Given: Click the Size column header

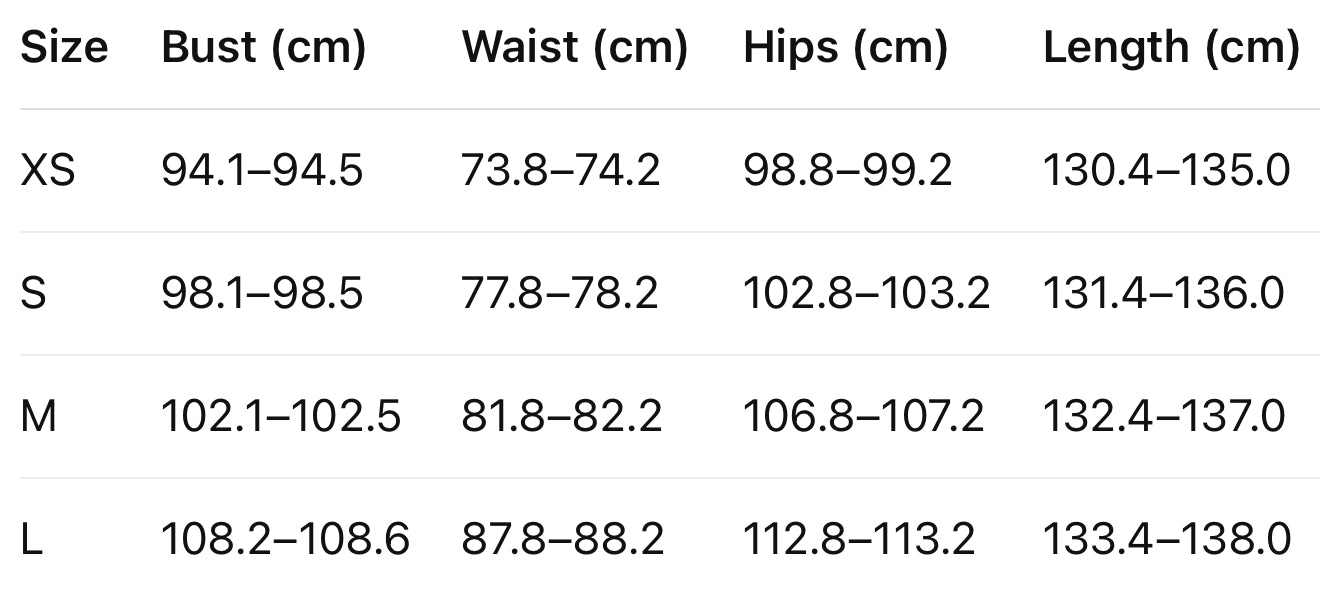Looking at the screenshot, I should click(x=64, y=48).
